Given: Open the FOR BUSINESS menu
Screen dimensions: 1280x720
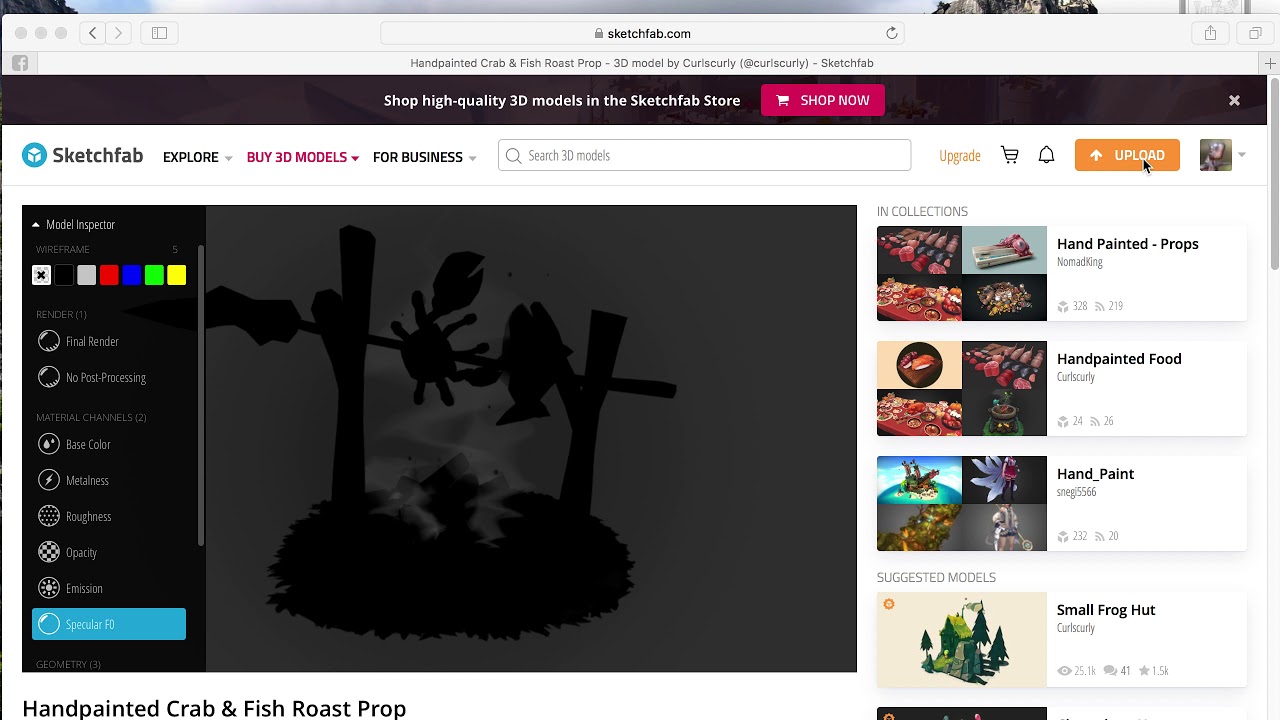Looking at the screenshot, I should pos(424,157).
